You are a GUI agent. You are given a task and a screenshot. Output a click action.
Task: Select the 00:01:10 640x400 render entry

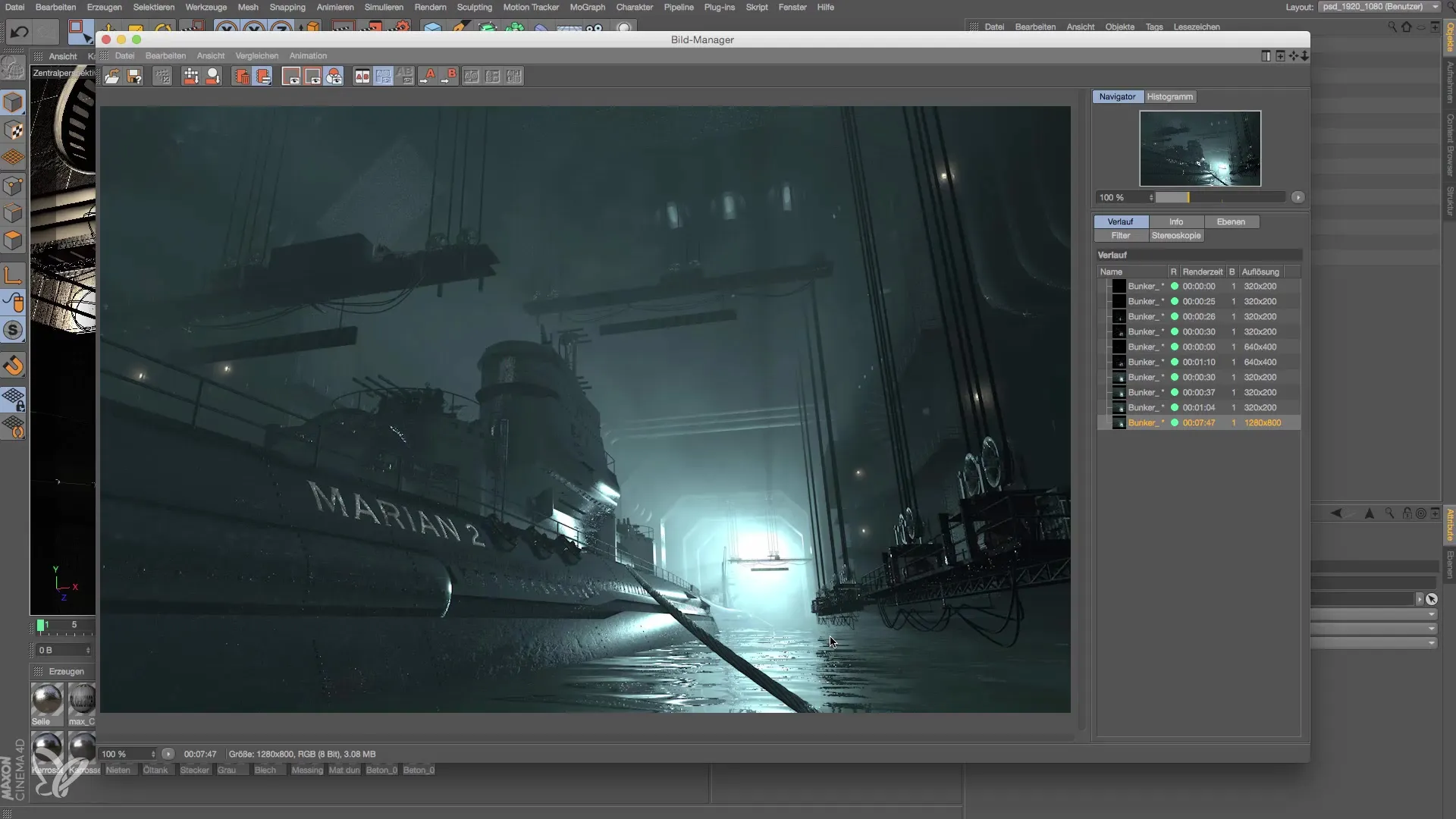point(1199,362)
